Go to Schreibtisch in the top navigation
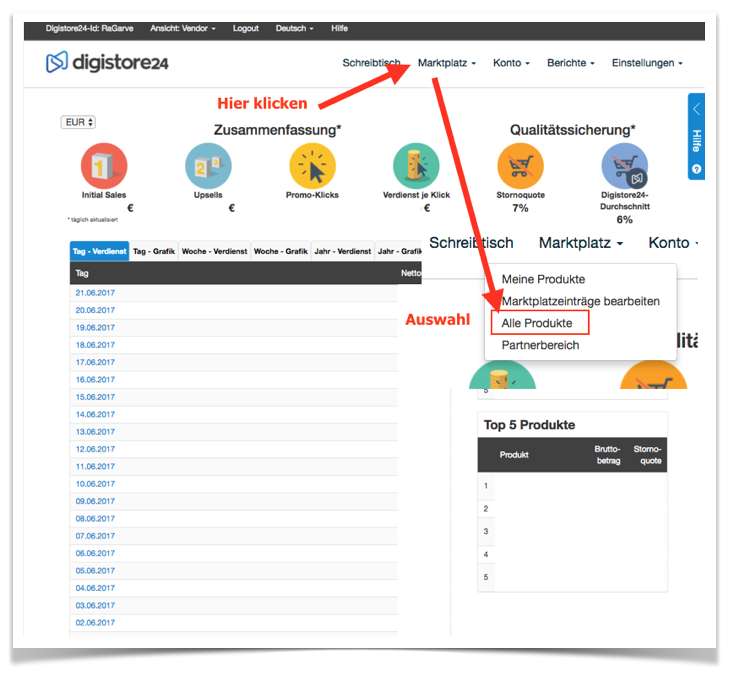 click(x=371, y=63)
